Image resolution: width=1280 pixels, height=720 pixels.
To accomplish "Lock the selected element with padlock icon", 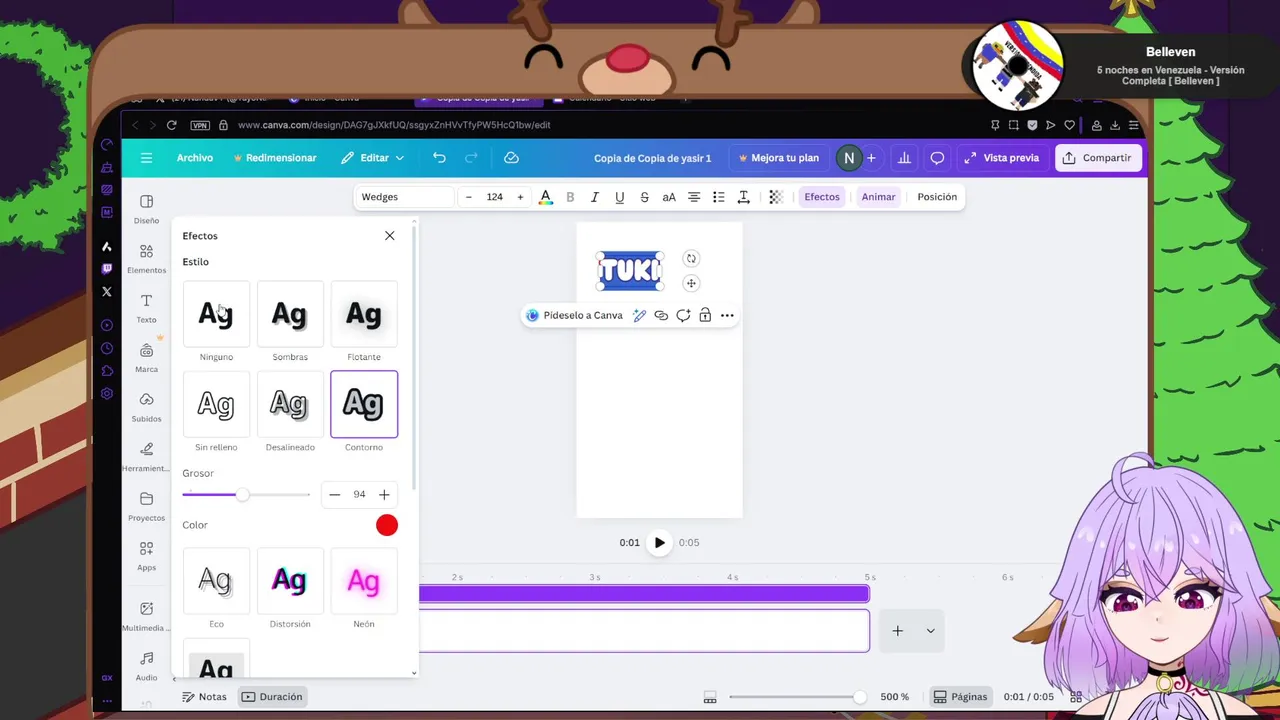I will (705, 315).
